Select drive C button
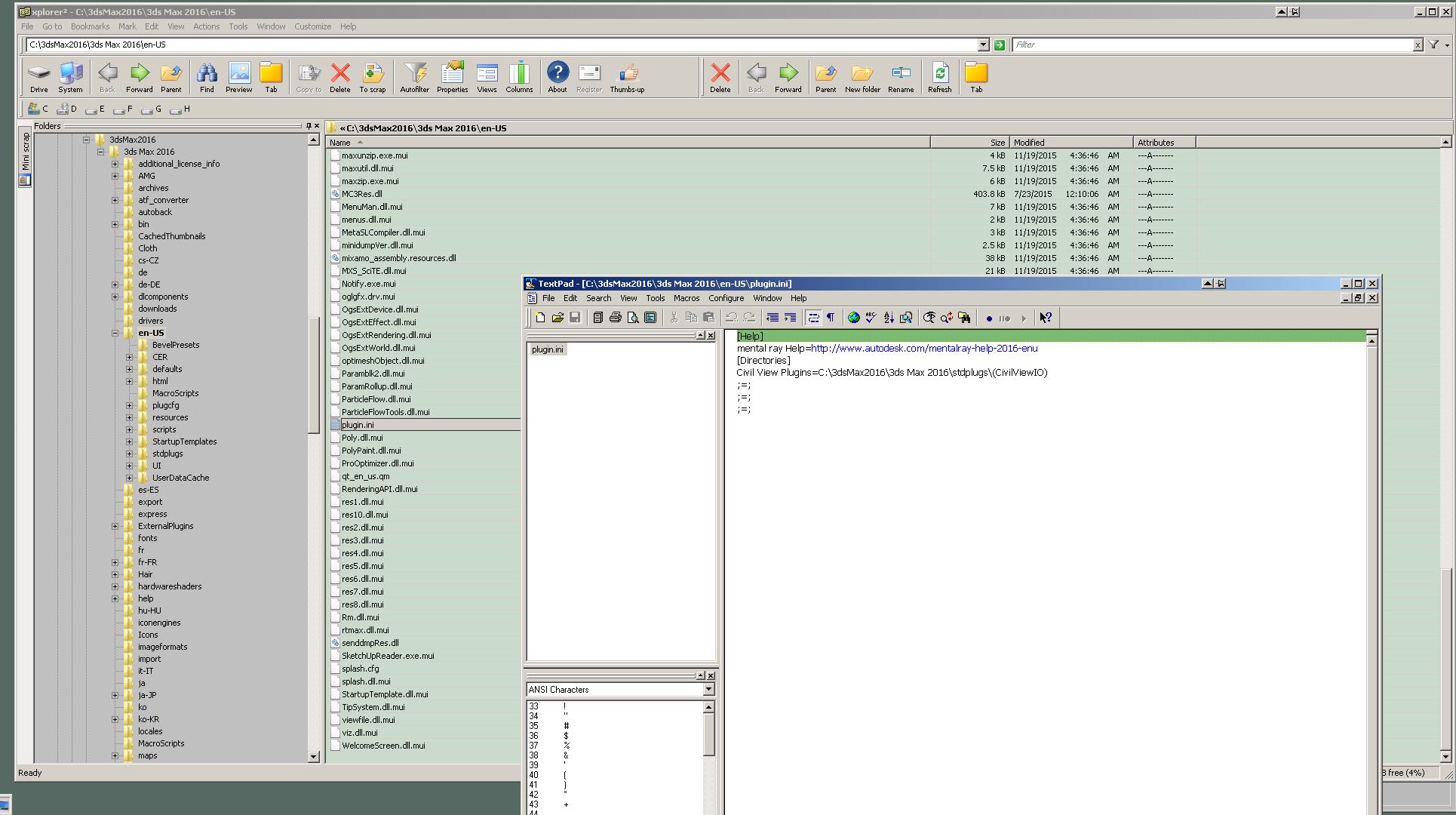1456x815 pixels. tap(38, 109)
